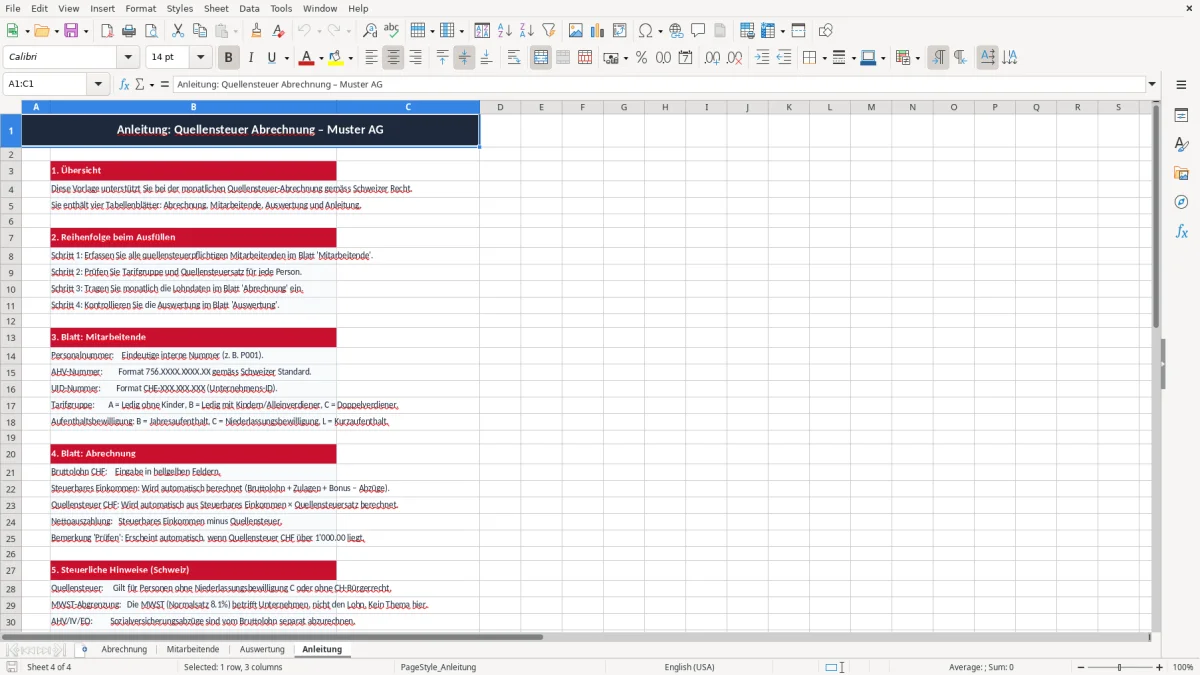Click column D header
Viewport: 1200px width, 675px height.
(500, 107)
